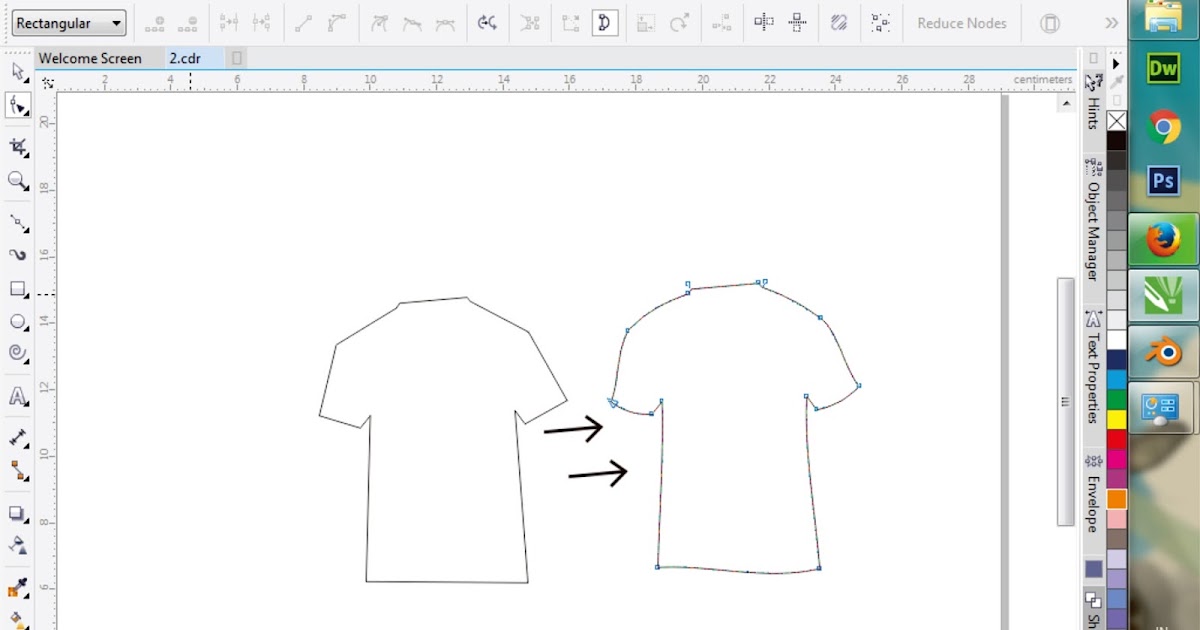This screenshot has height=630, width=1200.
Task: Toggle Select All Nodes mode
Action: pyautogui.click(x=881, y=22)
